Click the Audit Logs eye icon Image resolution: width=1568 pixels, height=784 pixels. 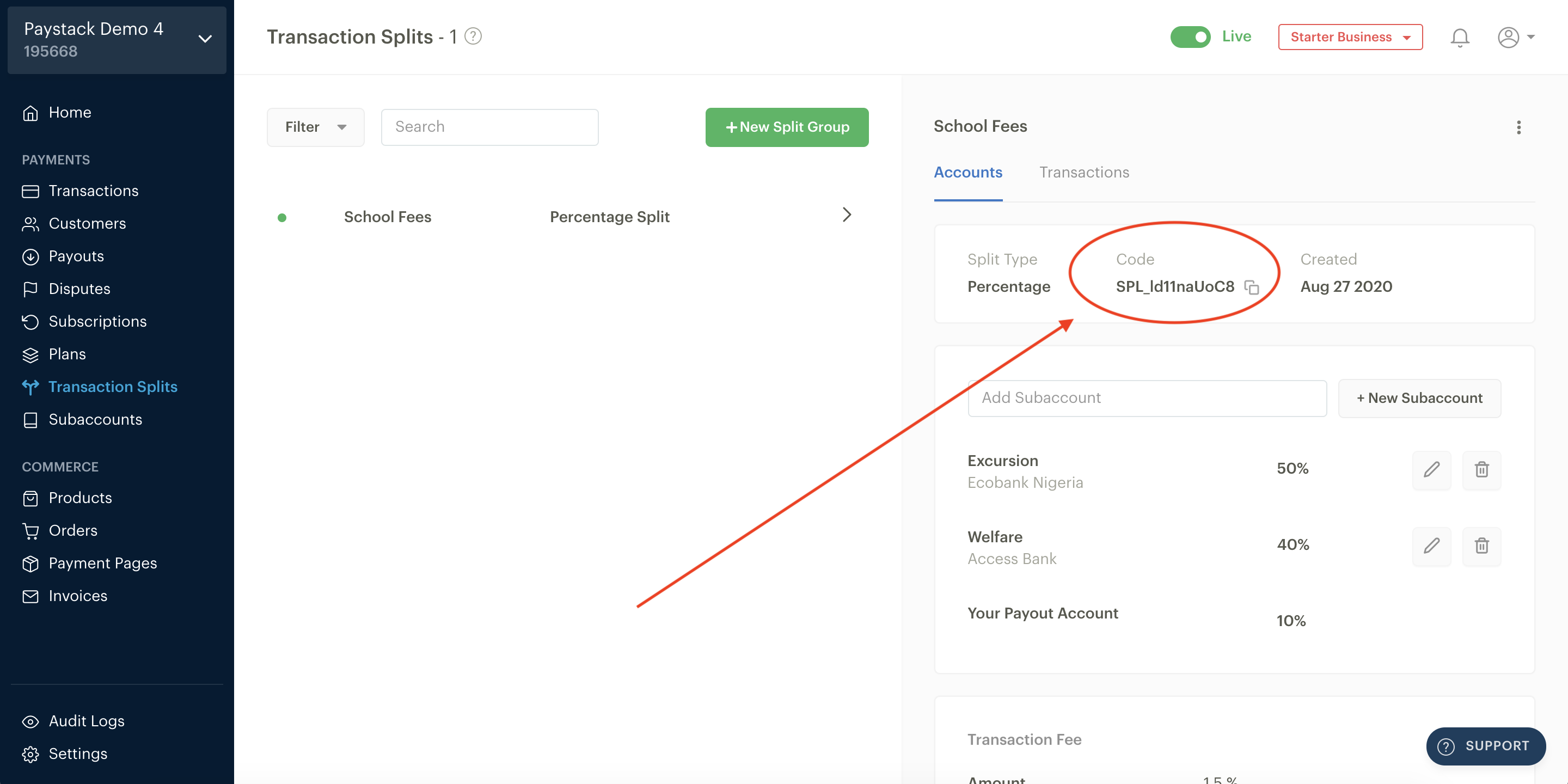coord(30,721)
